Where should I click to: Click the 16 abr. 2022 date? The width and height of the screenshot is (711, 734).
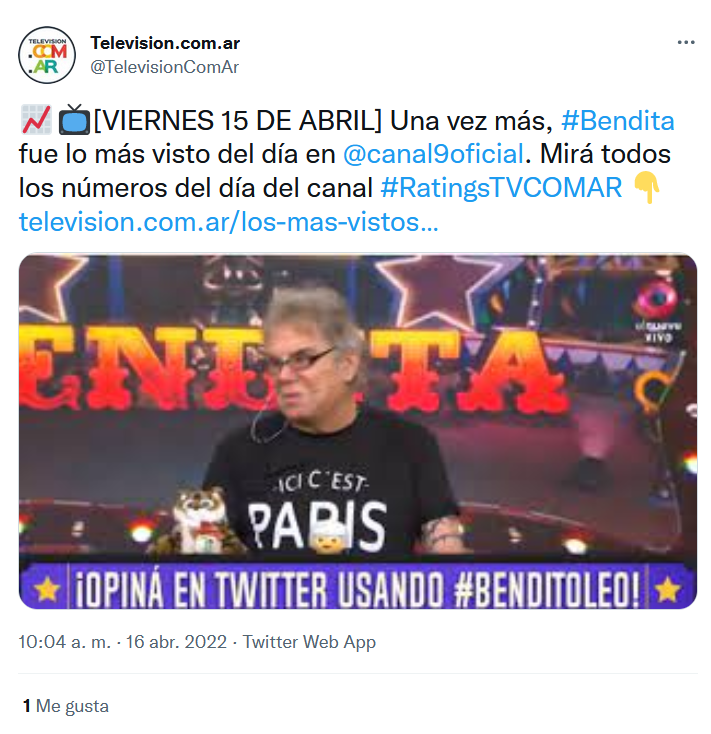point(176,642)
